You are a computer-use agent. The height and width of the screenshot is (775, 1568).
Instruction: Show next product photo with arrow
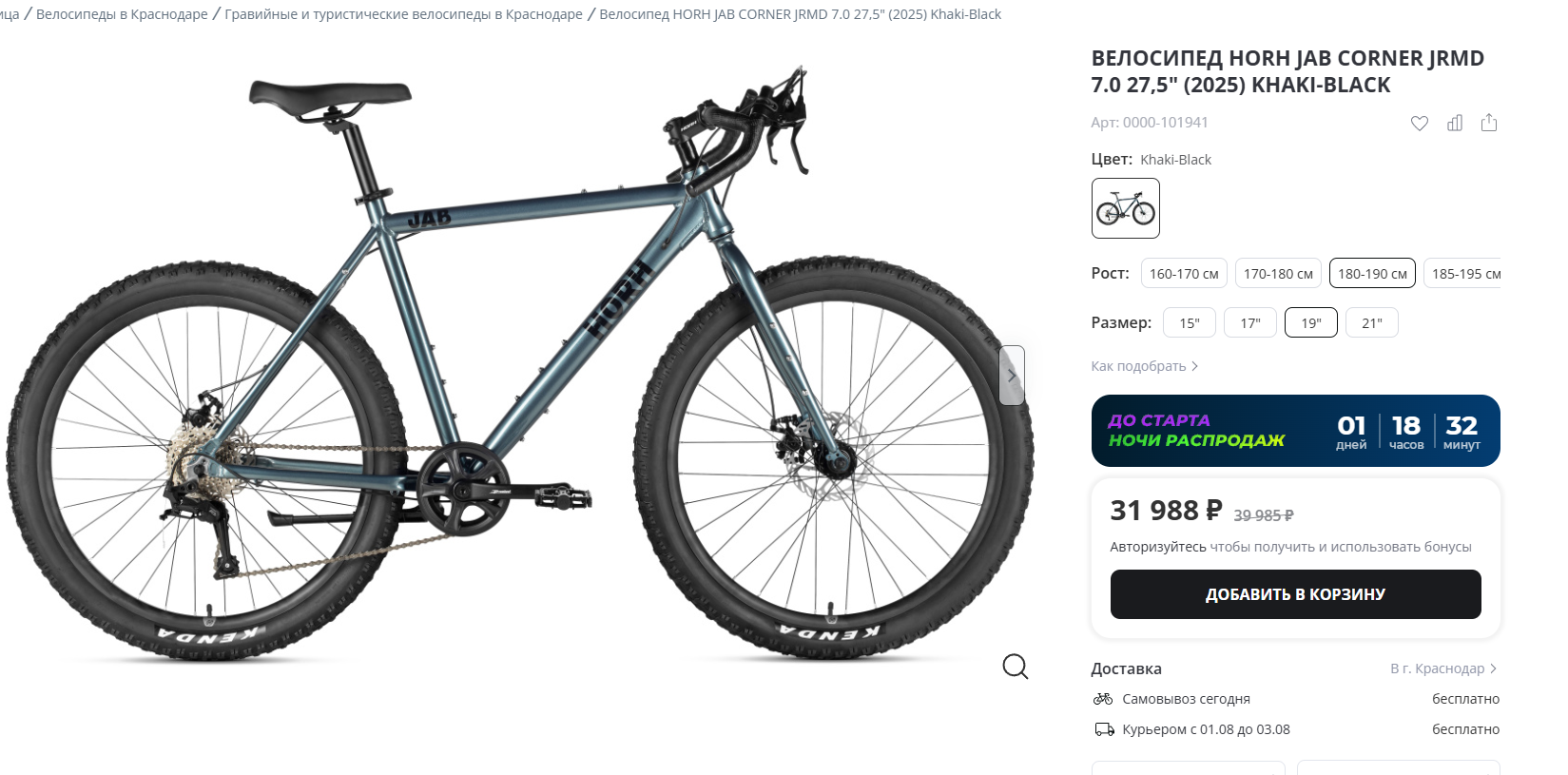pos(1012,376)
